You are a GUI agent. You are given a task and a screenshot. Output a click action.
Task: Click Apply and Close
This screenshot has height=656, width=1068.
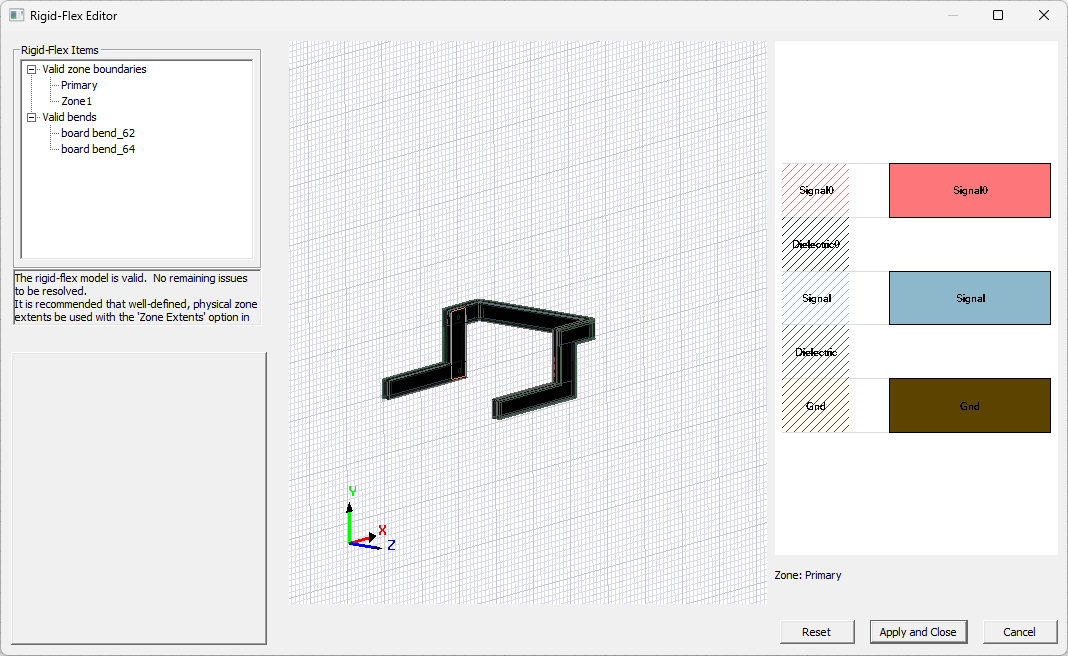point(918,631)
